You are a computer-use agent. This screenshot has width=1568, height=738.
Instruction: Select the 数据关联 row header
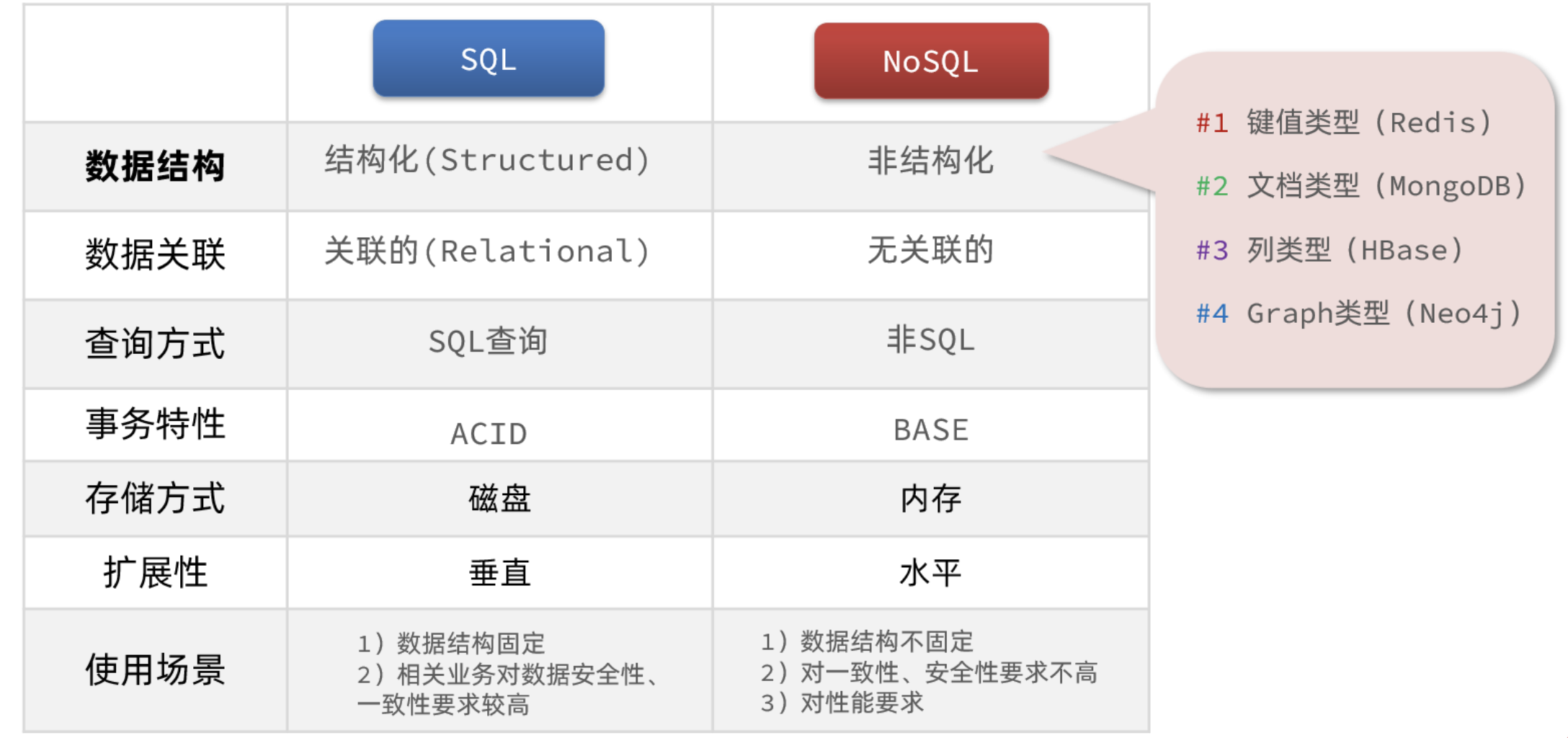pos(156,255)
